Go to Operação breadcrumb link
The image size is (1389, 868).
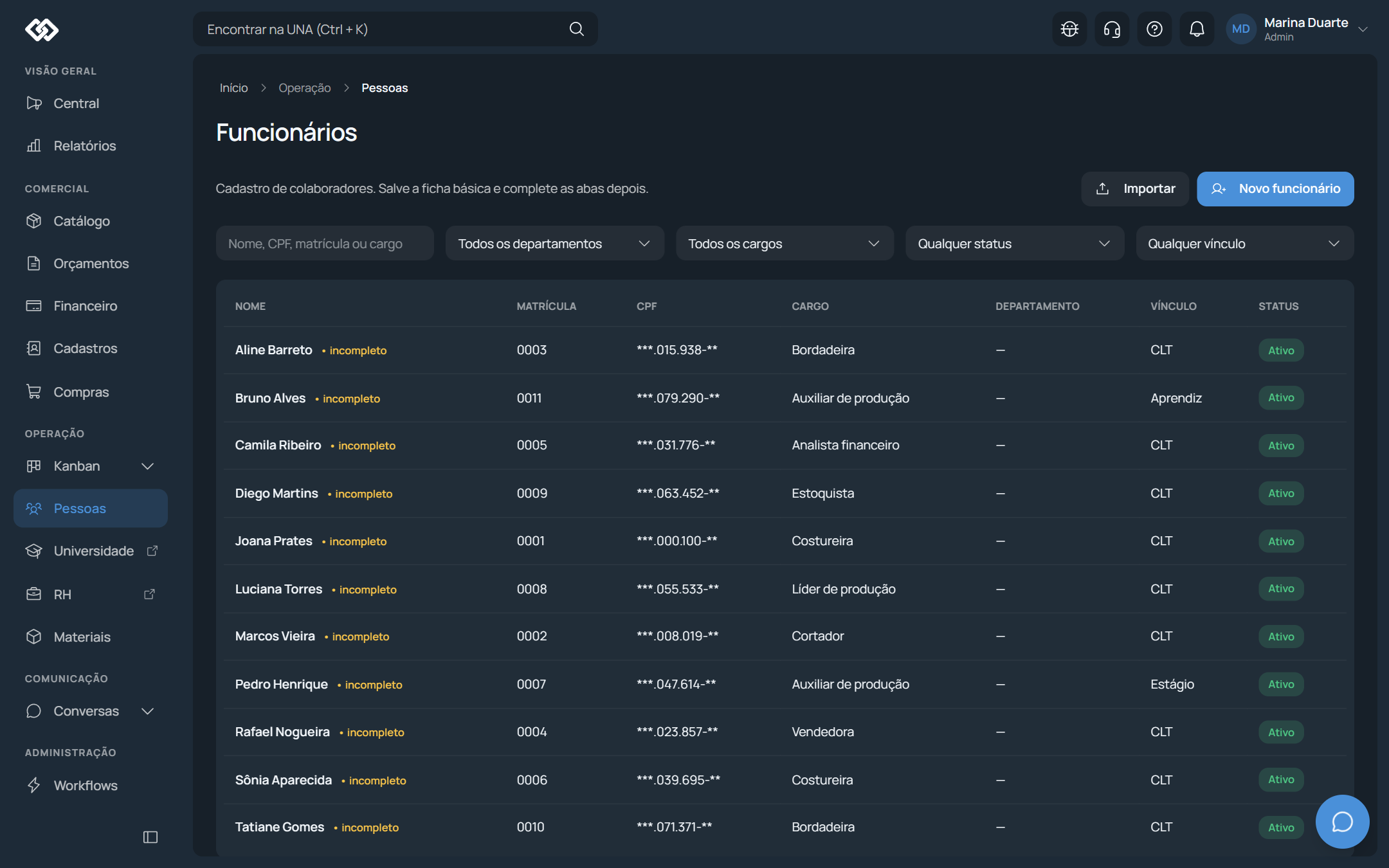pyautogui.click(x=304, y=88)
